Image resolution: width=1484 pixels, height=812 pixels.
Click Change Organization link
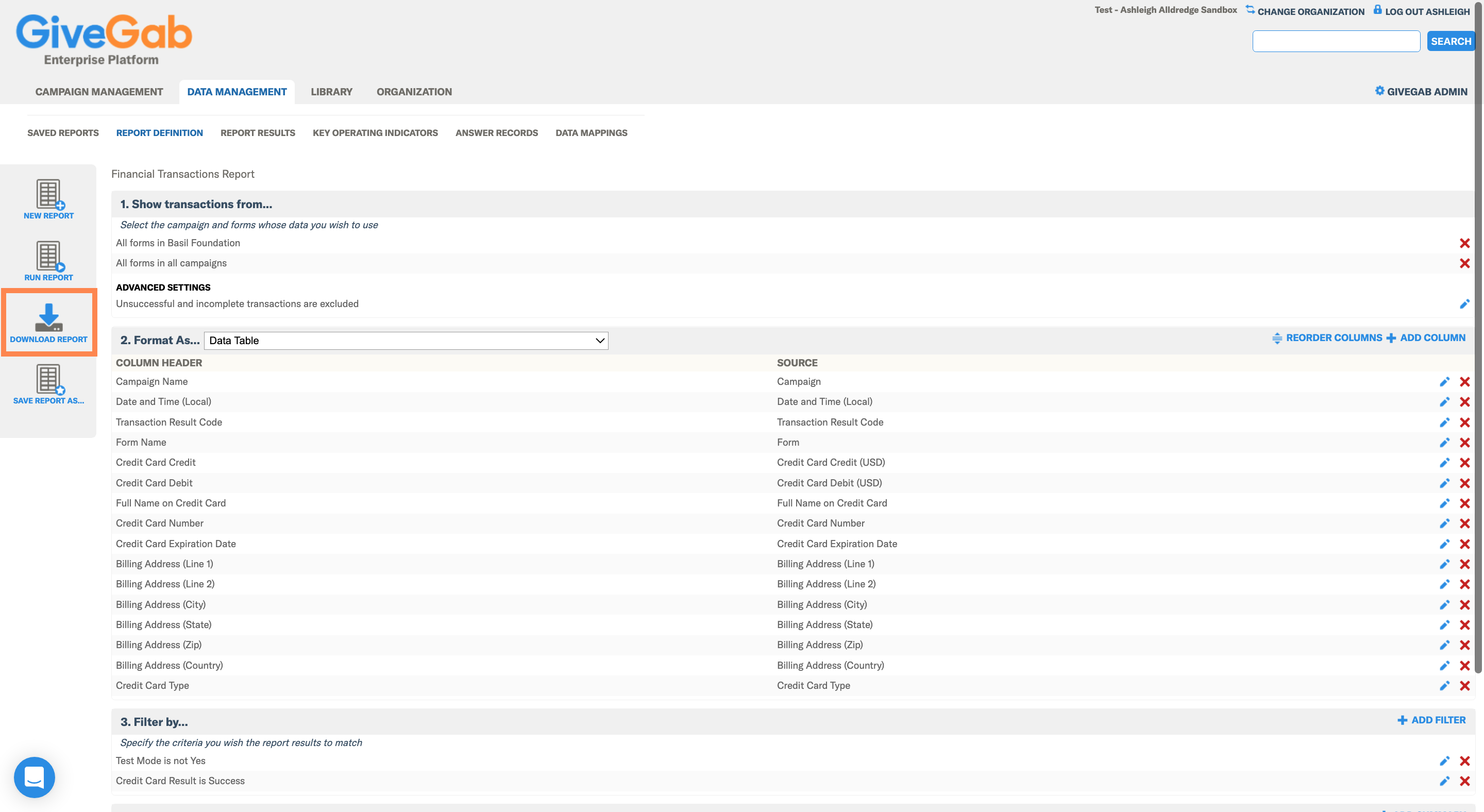[1305, 11]
